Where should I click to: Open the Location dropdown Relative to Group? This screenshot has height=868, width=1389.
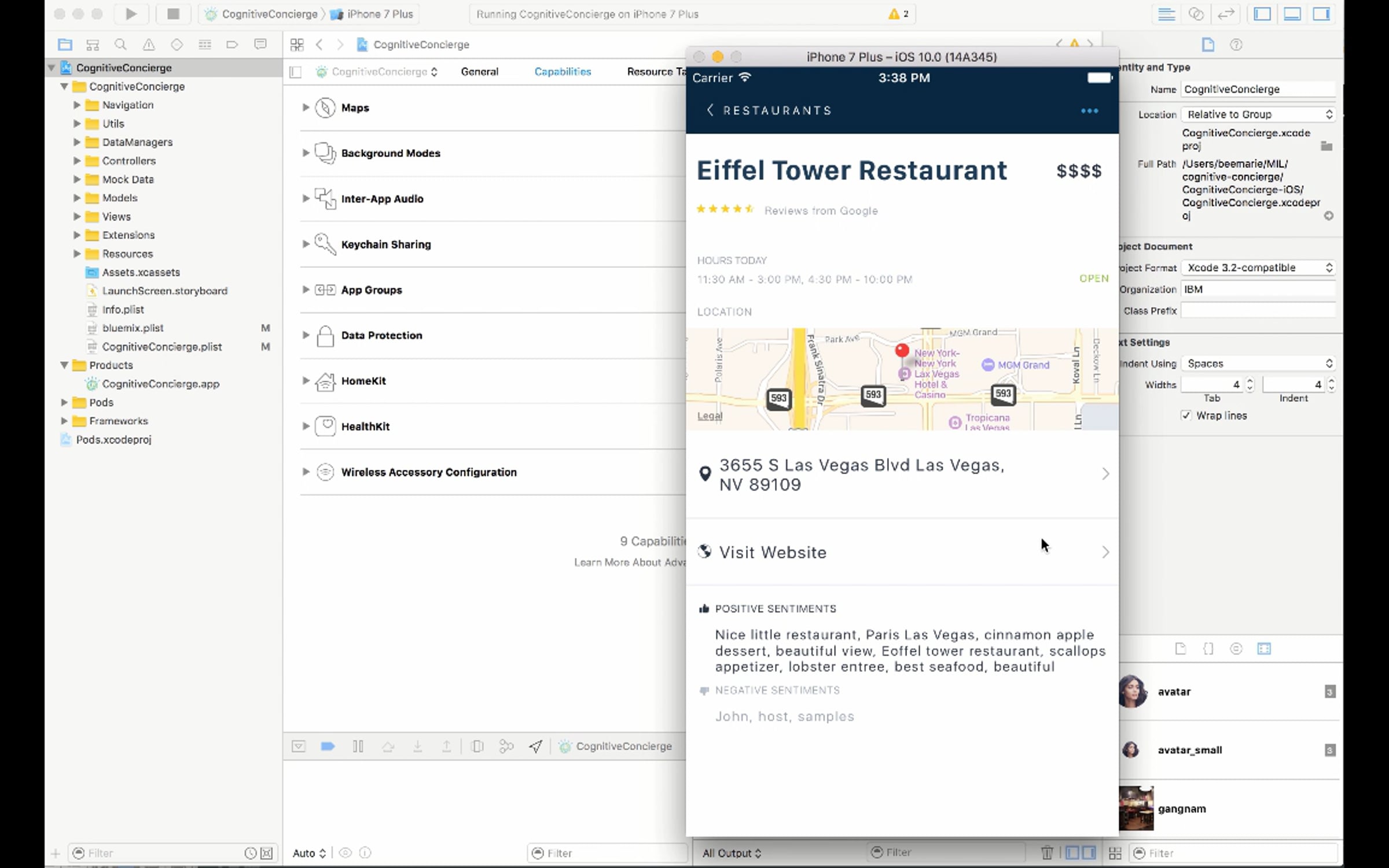1258,115
